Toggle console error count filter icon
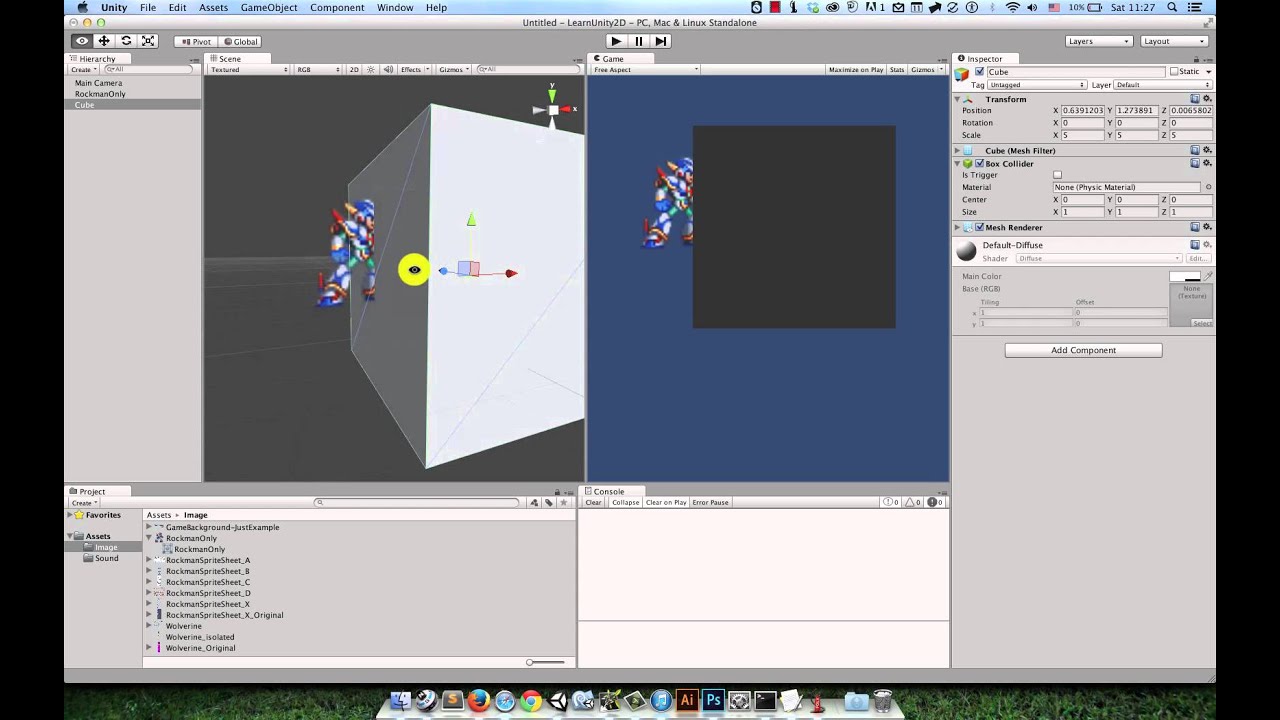Screen dimensions: 1280x720 pos(936,502)
